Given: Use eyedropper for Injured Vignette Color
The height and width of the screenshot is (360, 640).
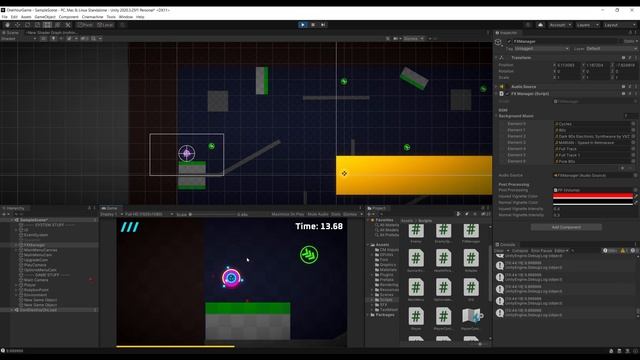Looking at the screenshot, I should coord(636,196).
